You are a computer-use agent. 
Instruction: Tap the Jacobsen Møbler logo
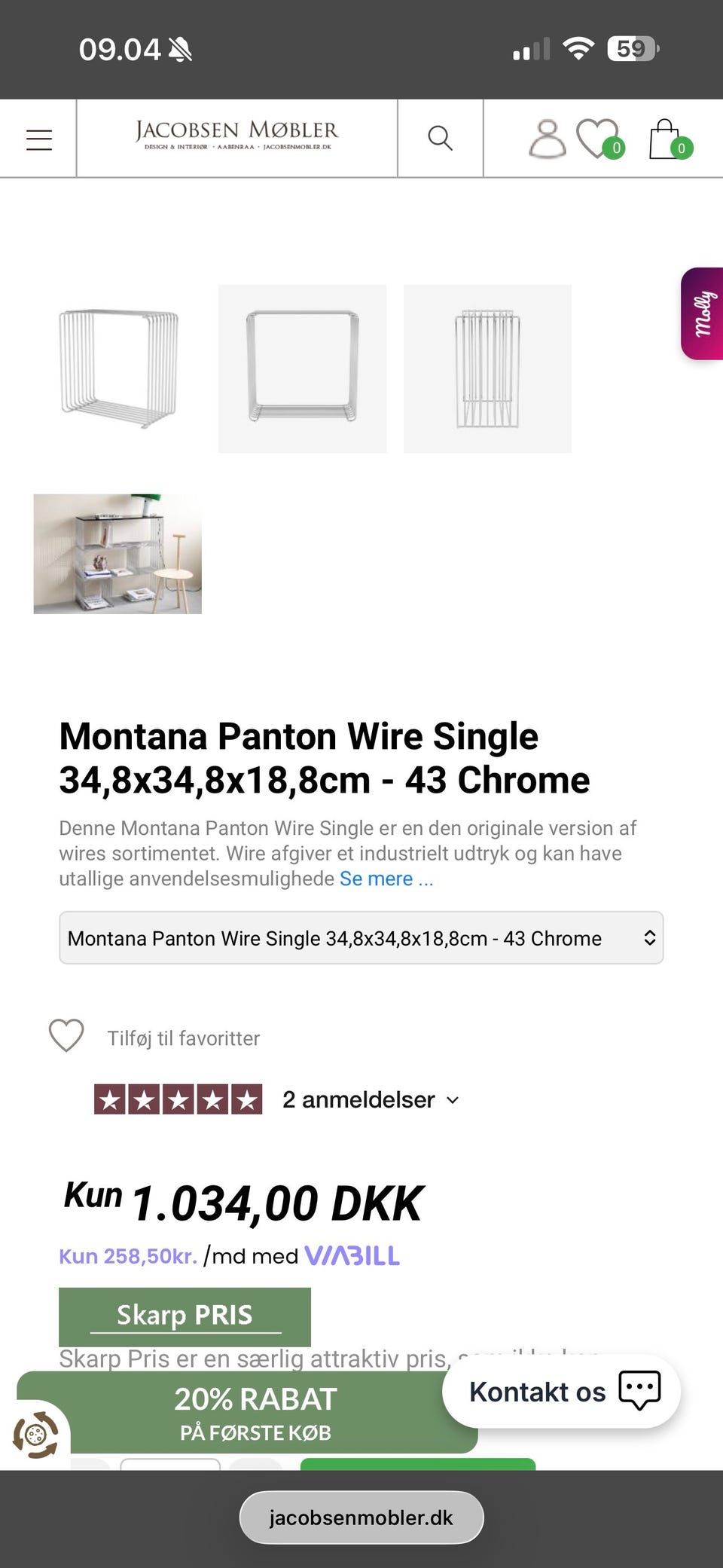pyautogui.click(x=236, y=136)
